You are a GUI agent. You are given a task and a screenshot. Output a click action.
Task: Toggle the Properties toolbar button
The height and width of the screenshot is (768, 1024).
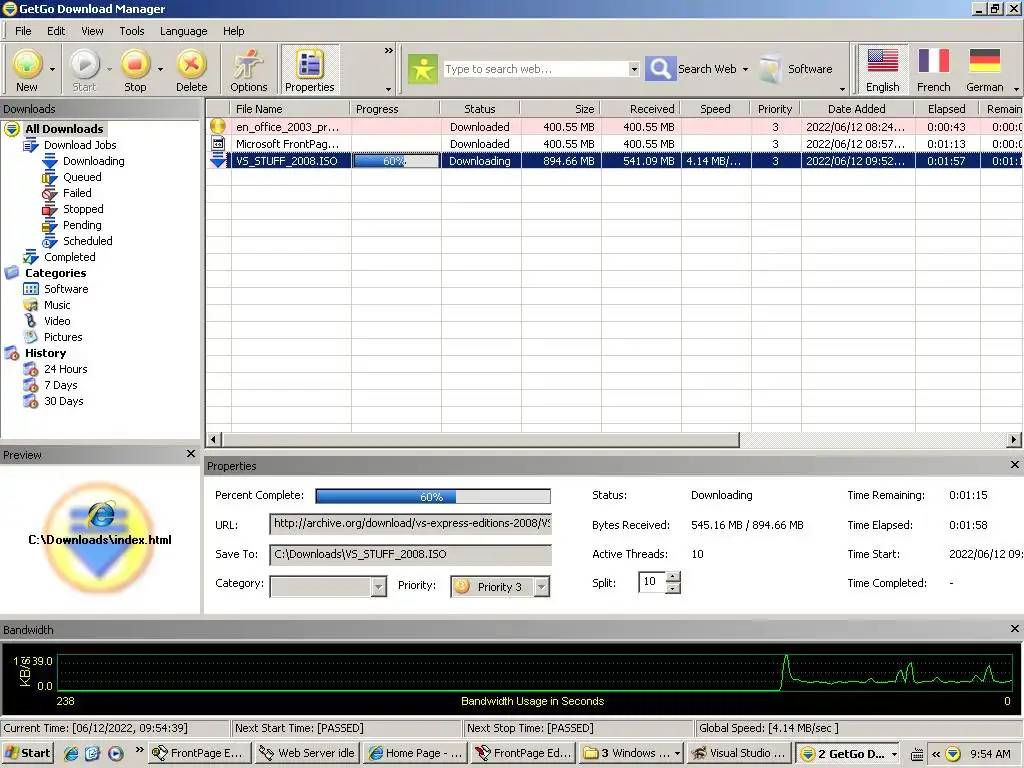coord(310,70)
